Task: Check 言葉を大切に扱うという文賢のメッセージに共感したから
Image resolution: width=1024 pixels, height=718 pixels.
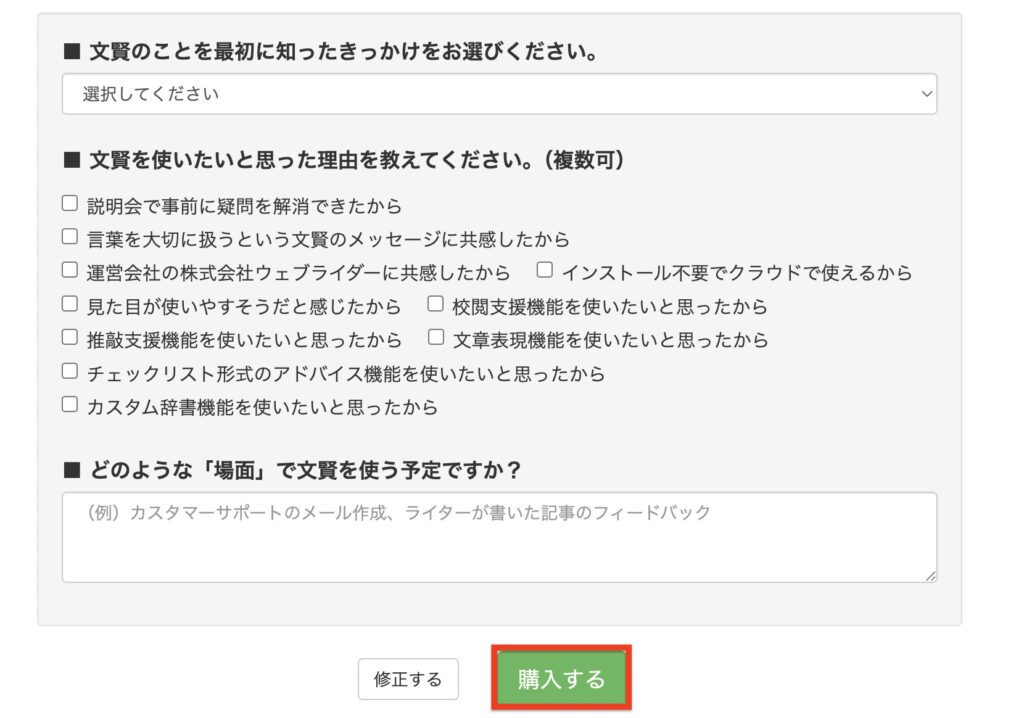Action: tap(70, 238)
